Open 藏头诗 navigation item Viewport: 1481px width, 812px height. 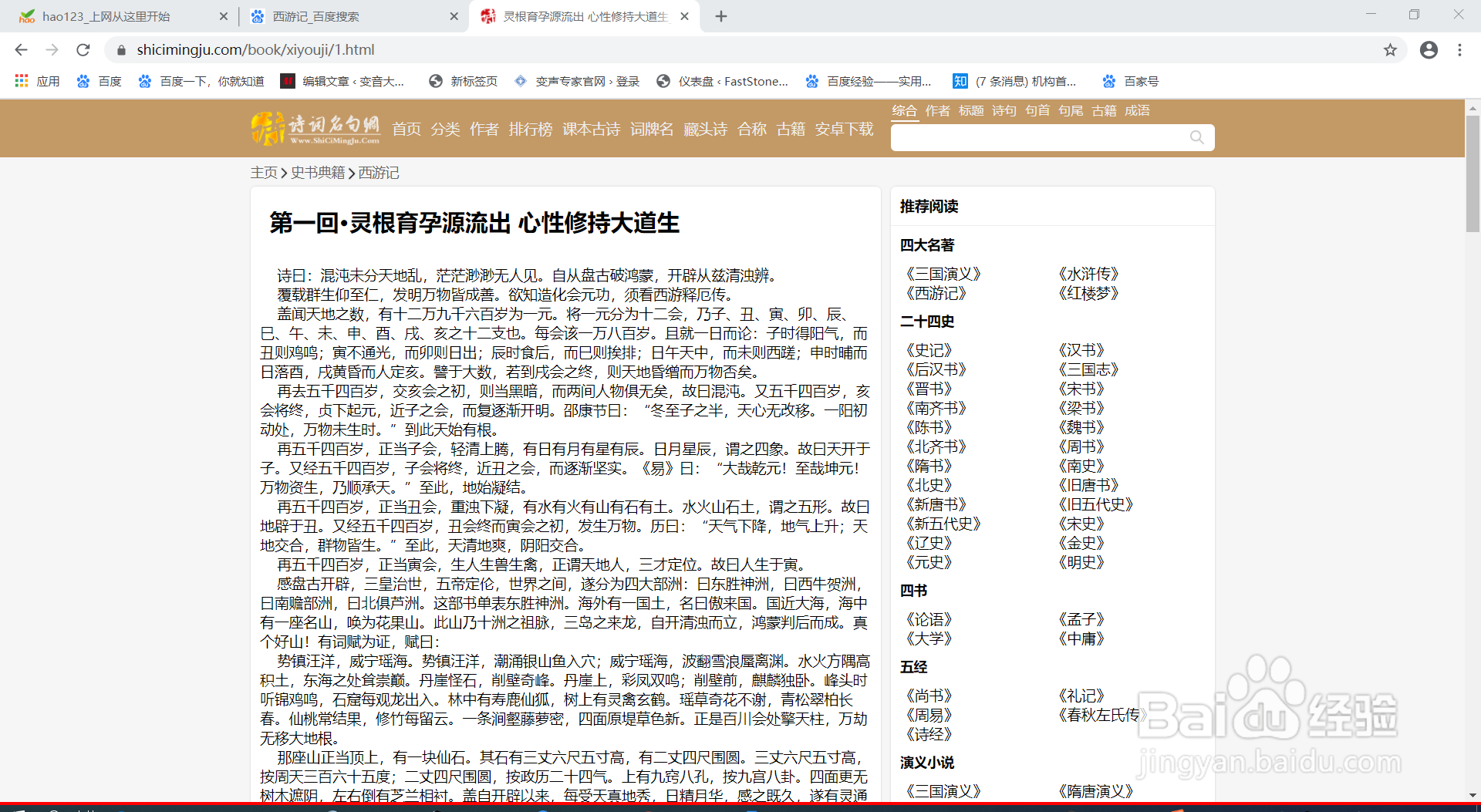pyautogui.click(x=706, y=129)
